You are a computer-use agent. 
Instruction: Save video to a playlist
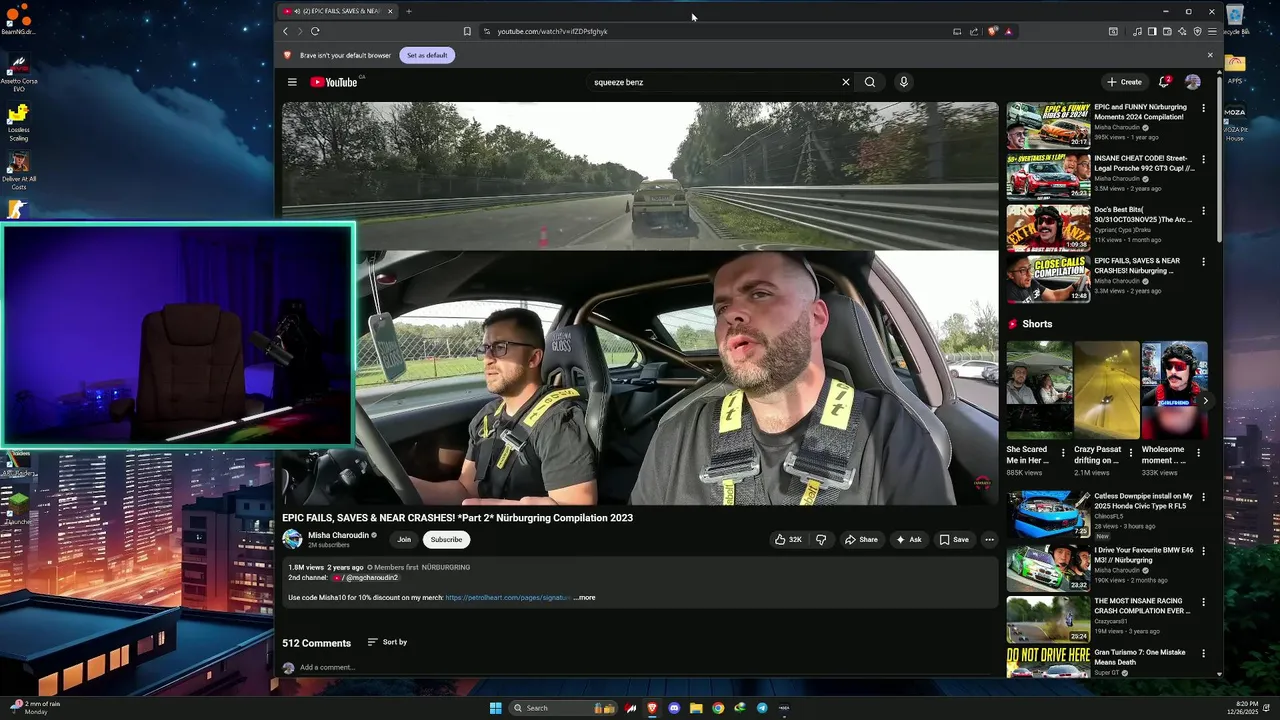954,539
